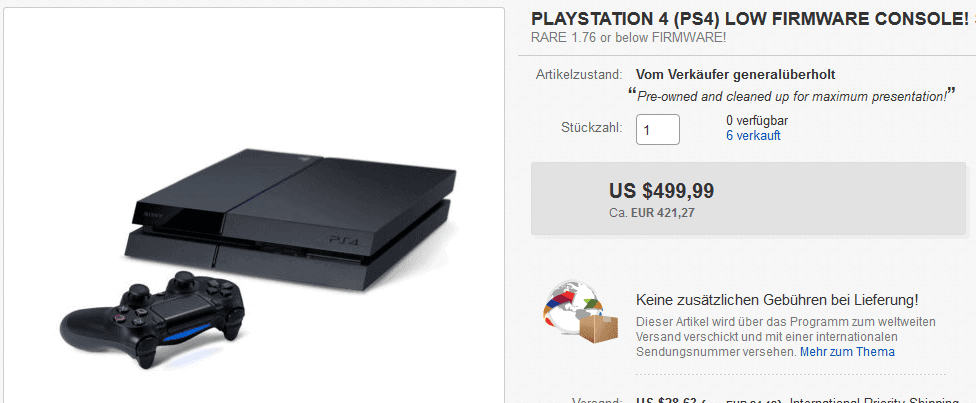Click the "RARE 1.76 or below FIRMWARE!" subtitle
The image size is (976, 403).
tap(628, 37)
